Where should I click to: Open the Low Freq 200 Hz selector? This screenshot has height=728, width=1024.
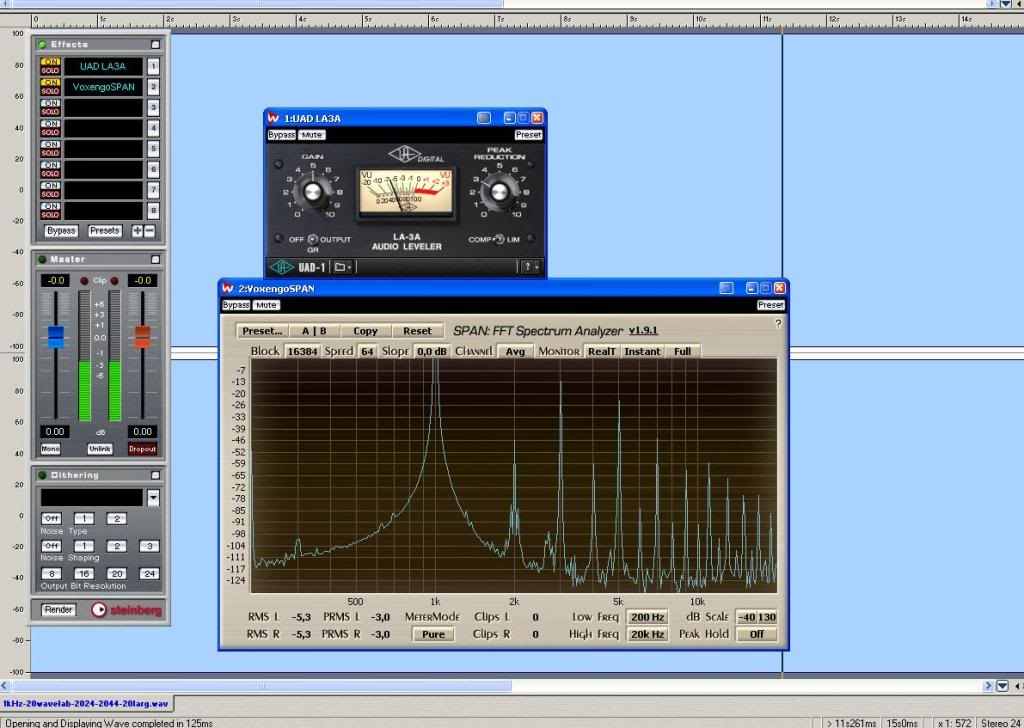(647, 617)
